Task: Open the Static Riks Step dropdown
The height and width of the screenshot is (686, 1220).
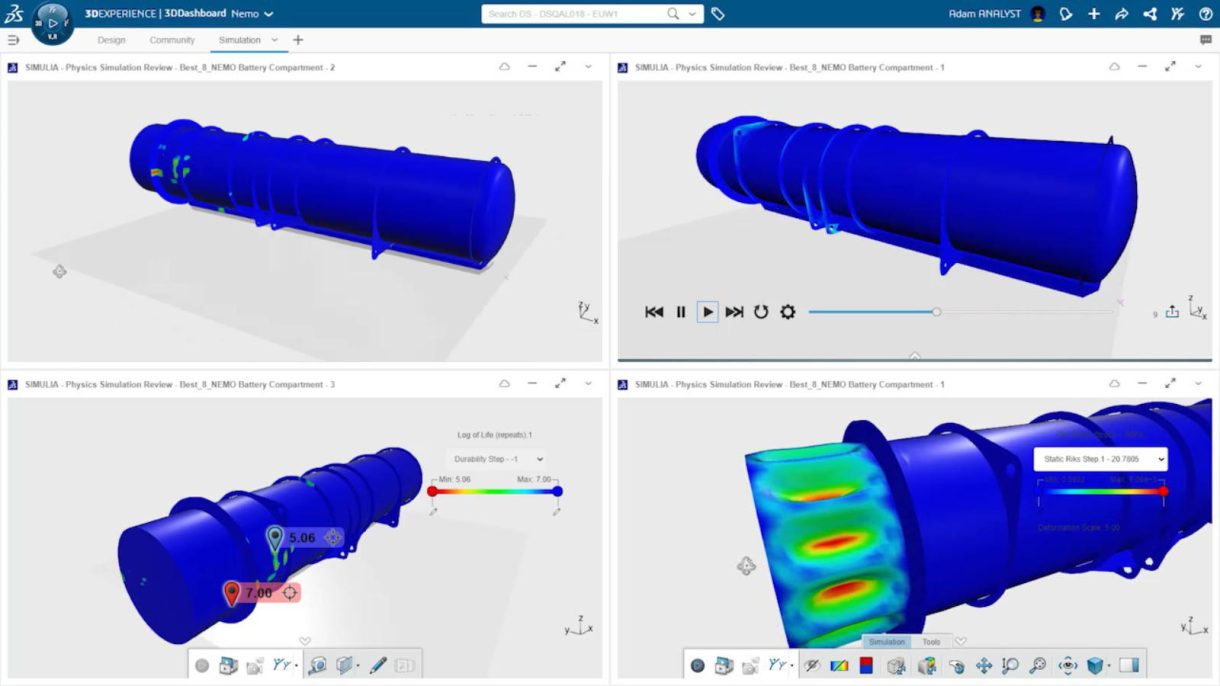Action: tap(1100, 459)
